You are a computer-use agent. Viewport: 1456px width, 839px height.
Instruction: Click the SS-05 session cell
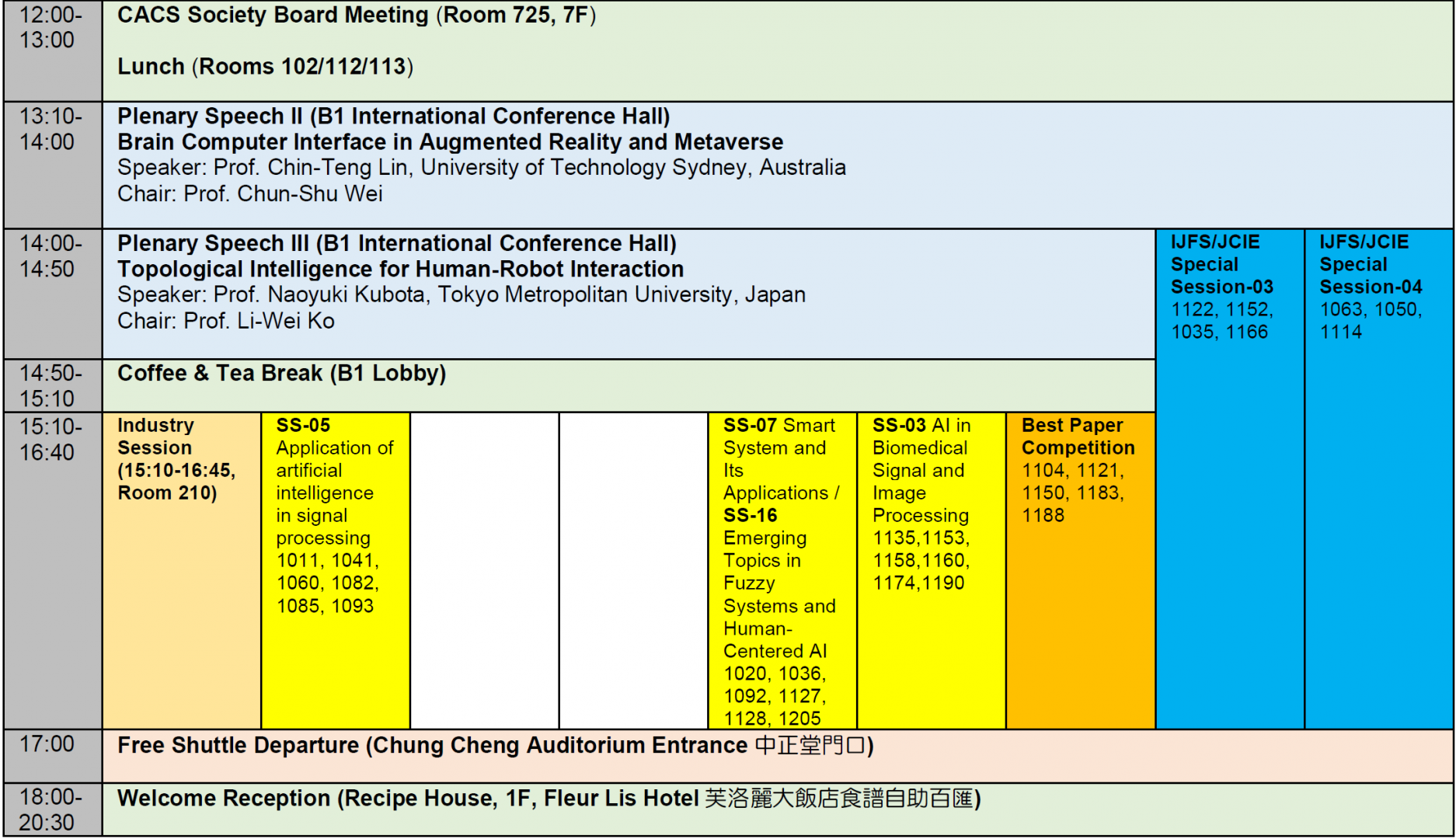(x=335, y=515)
